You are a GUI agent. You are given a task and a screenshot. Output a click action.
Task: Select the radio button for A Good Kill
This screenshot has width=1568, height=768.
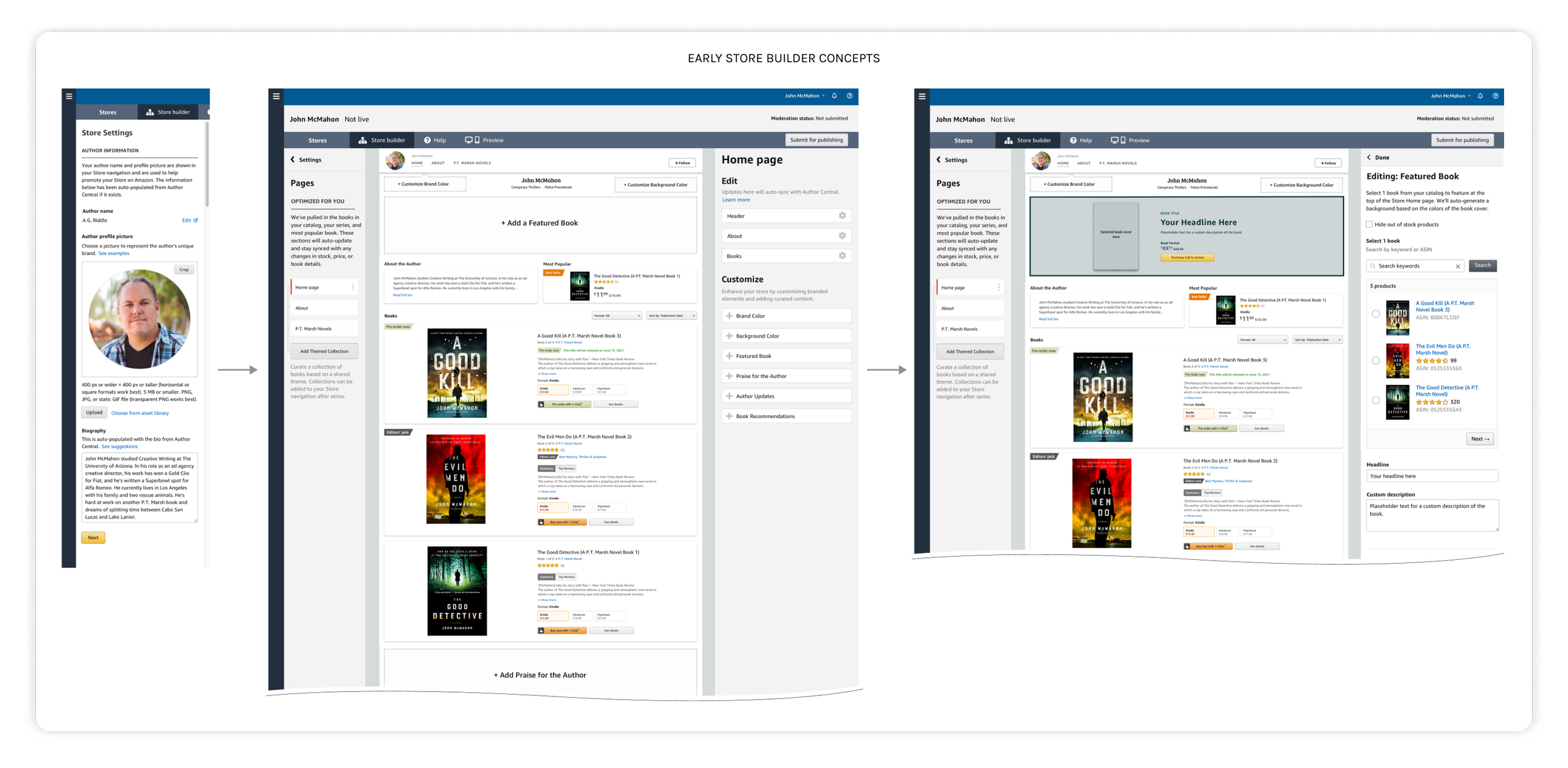[1376, 313]
